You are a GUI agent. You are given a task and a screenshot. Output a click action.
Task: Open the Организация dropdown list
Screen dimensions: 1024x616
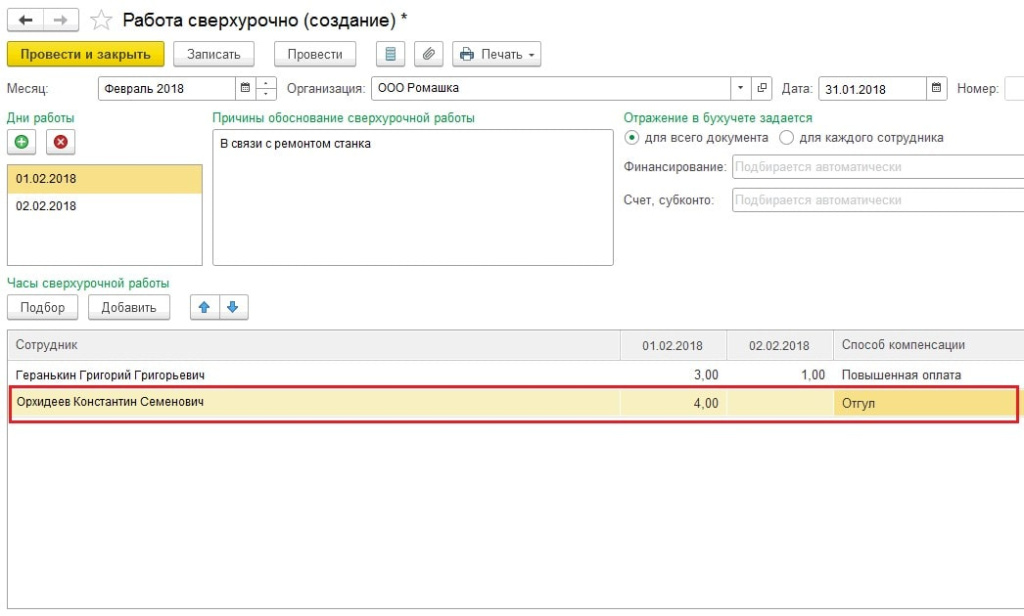pyautogui.click(x=740, y=88)
